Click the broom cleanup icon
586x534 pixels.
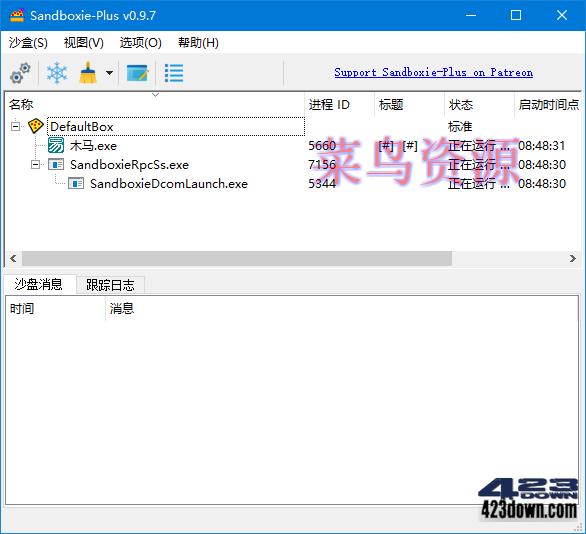88,72
